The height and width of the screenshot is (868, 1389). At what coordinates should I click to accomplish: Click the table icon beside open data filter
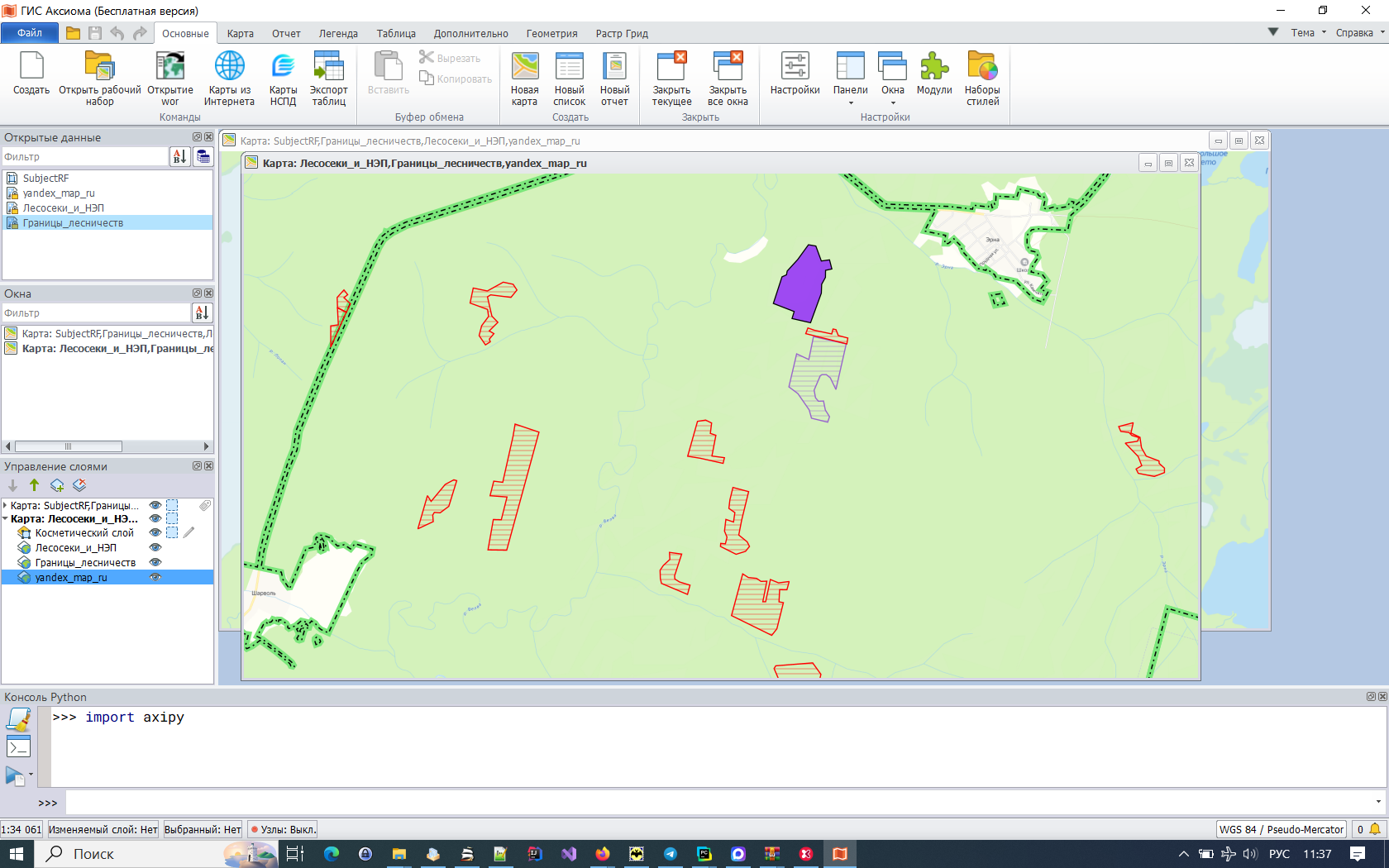pos(203,156)
